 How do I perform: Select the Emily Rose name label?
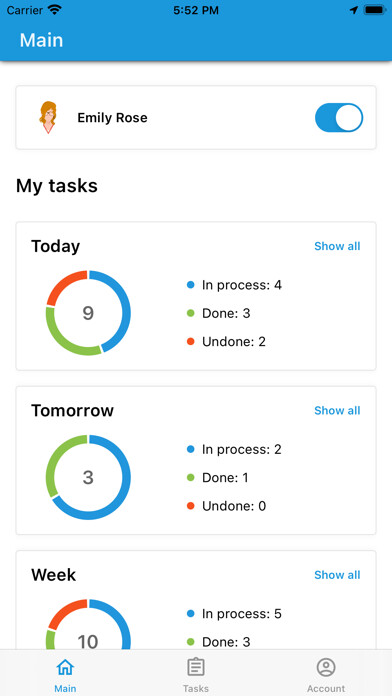(112, 118)
